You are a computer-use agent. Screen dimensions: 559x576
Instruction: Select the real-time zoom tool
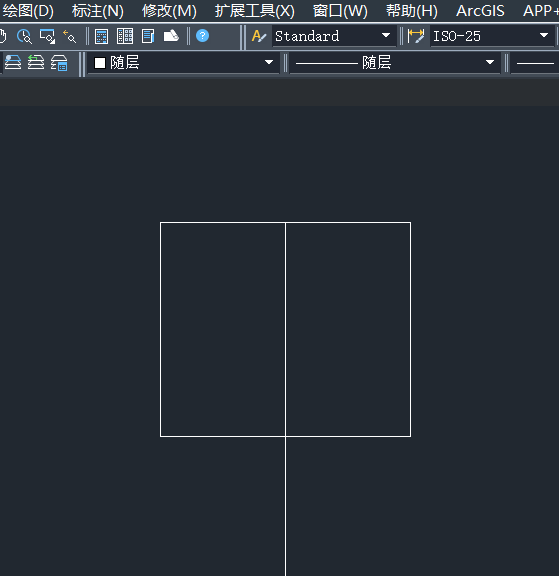pyautogui.click(x=24, y=36)
